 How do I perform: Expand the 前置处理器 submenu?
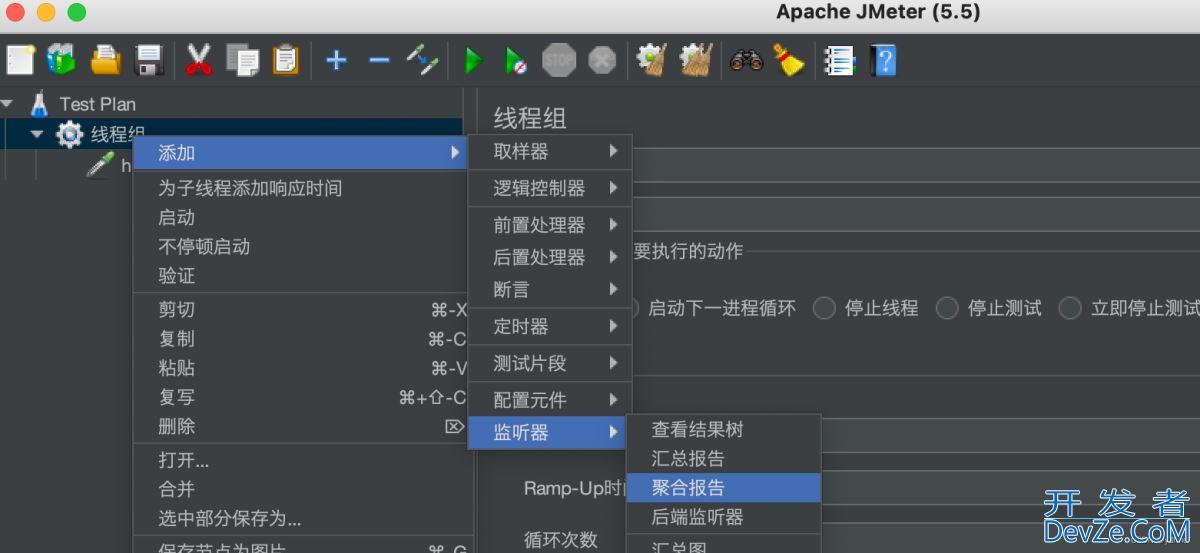[550, 226]
